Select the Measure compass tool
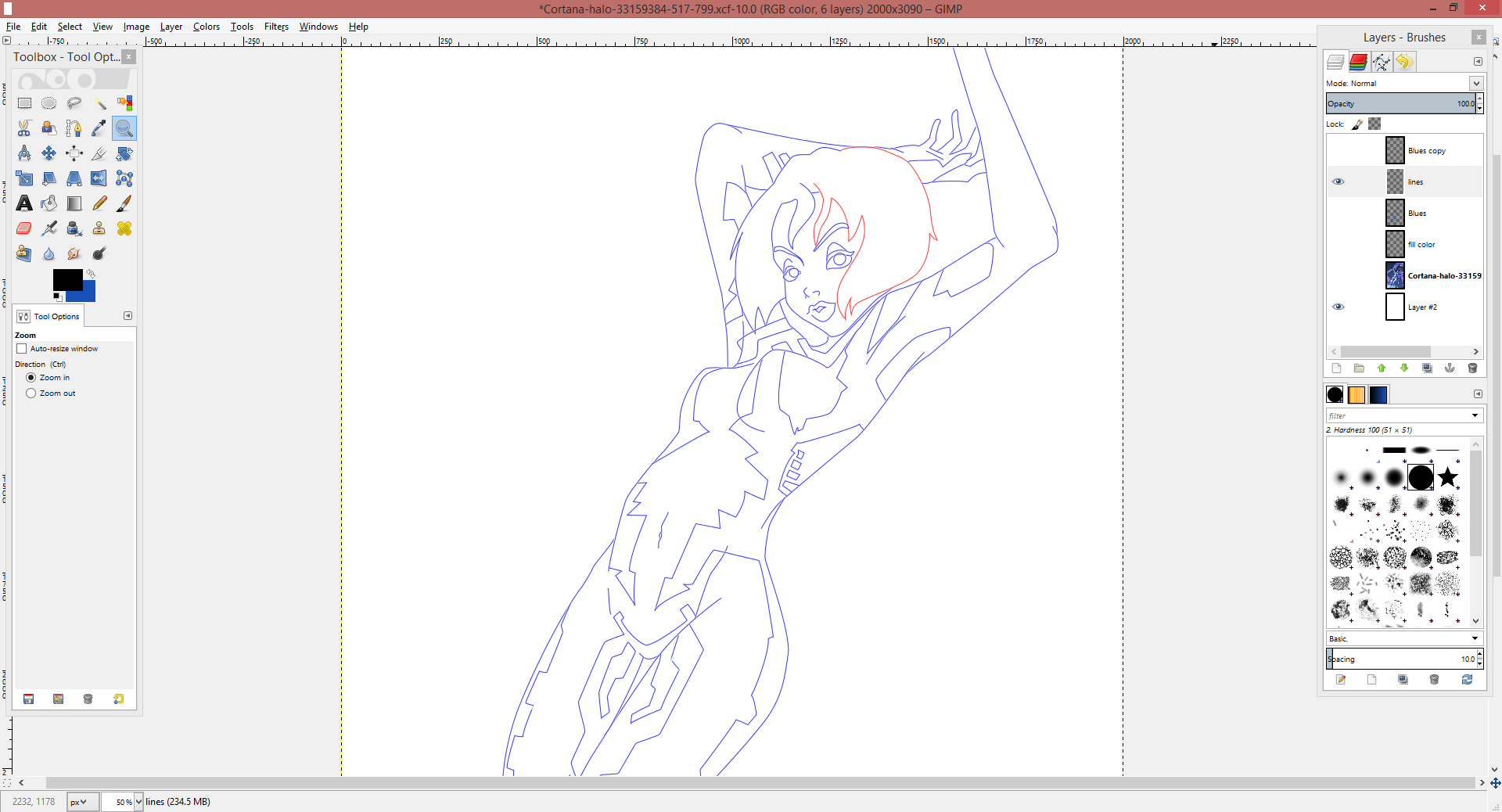 (24, 153)
